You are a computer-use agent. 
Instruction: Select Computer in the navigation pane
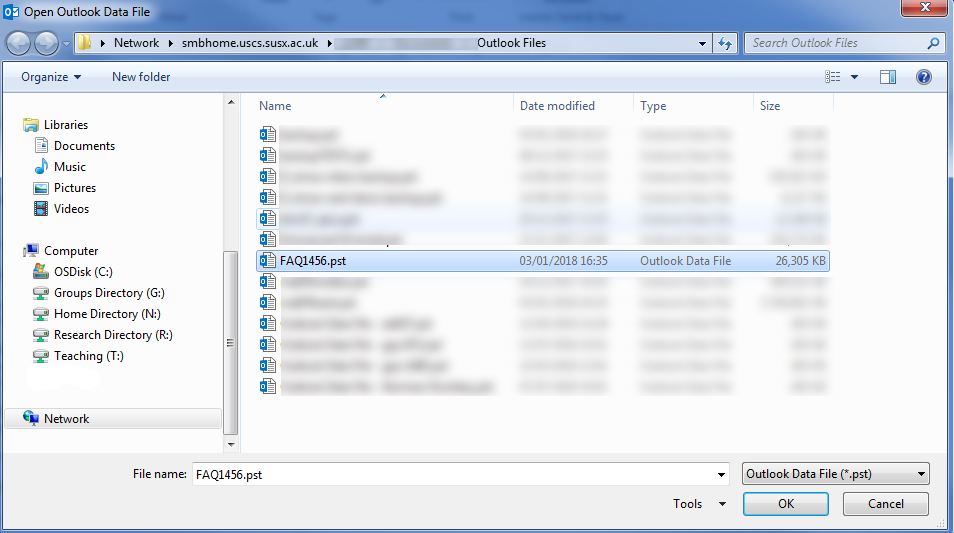tap(71, 251)
